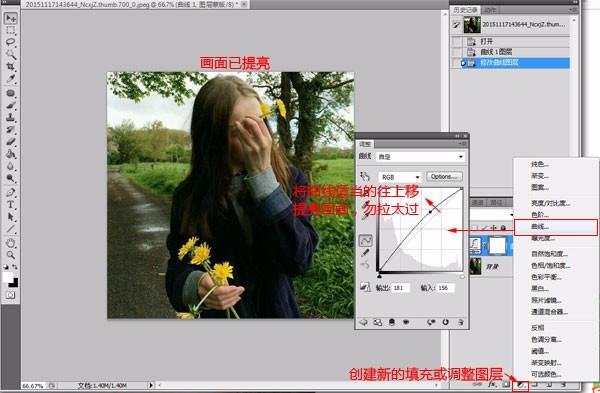Click the layer style fx icon
Image resolution: width=600 pixels, height=393 pixels.
[x=492, y=384]
